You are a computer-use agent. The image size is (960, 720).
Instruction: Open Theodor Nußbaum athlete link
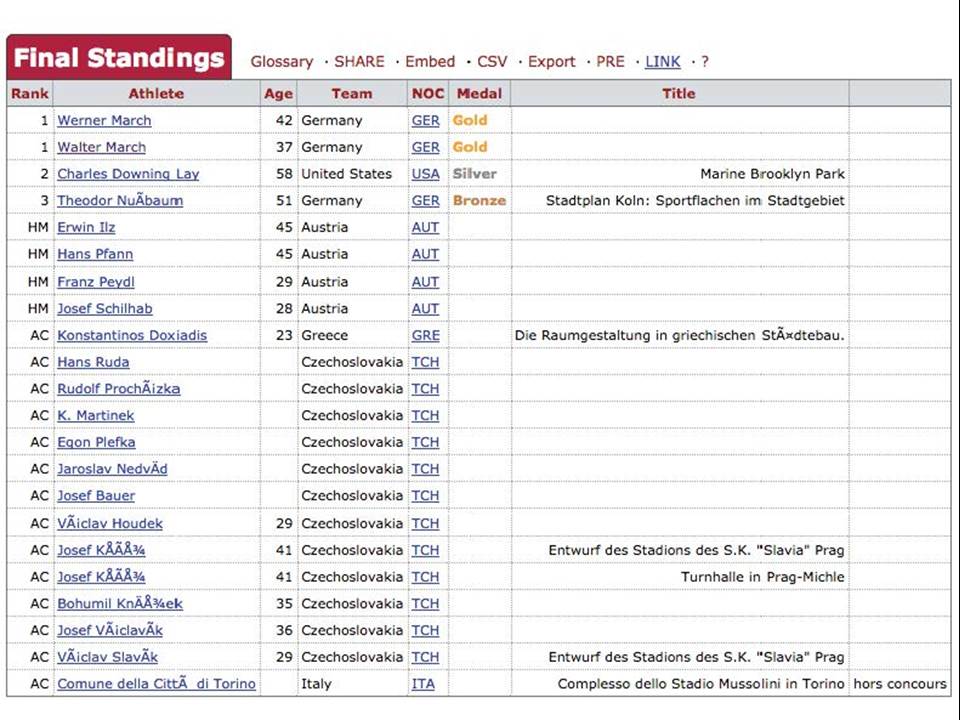pos(120,201)
